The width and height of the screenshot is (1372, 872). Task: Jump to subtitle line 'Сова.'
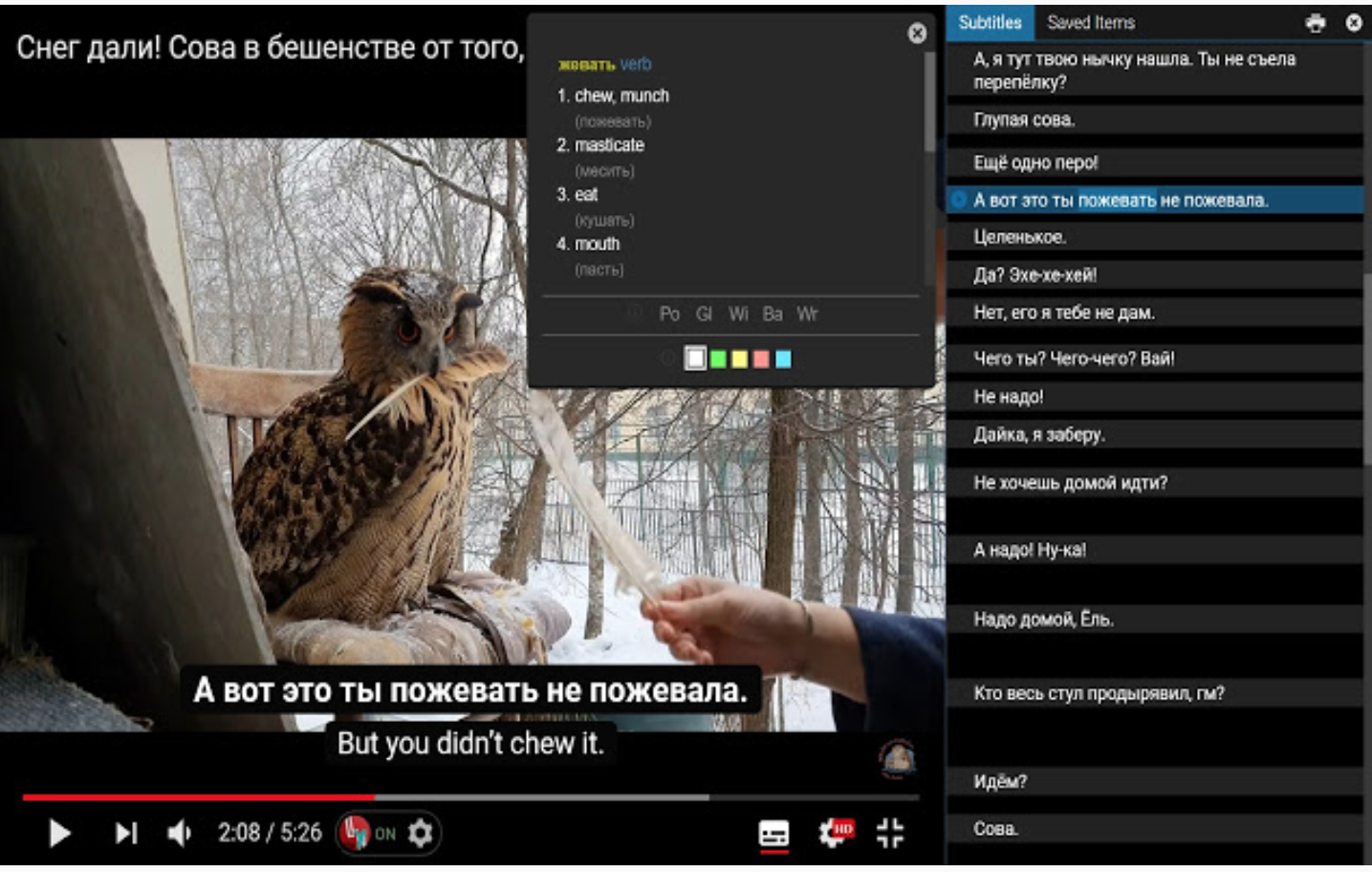tap(1154, 829)
